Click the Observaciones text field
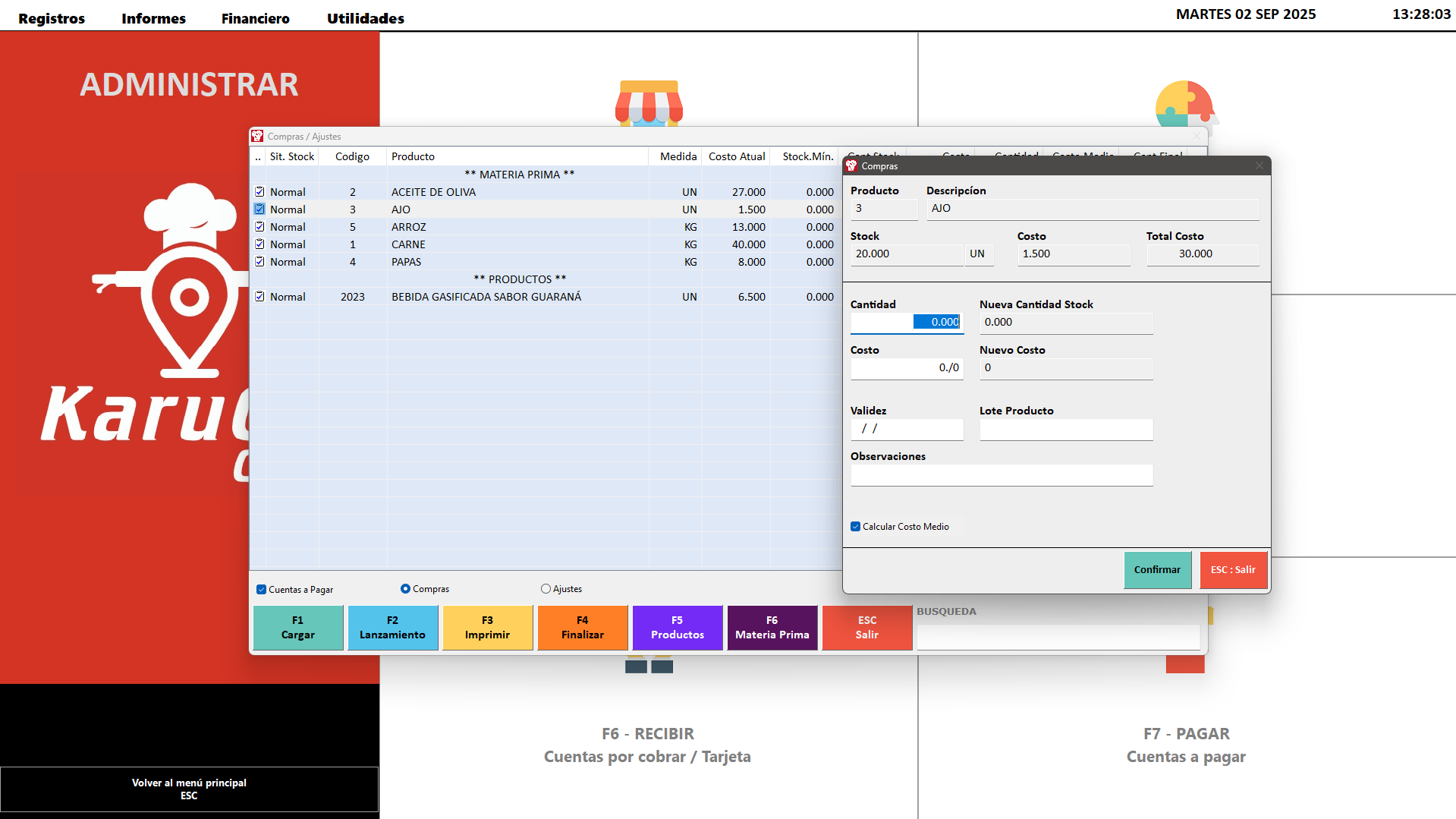The width and height of the screenshot is (1456, 819). point(1001,475)
